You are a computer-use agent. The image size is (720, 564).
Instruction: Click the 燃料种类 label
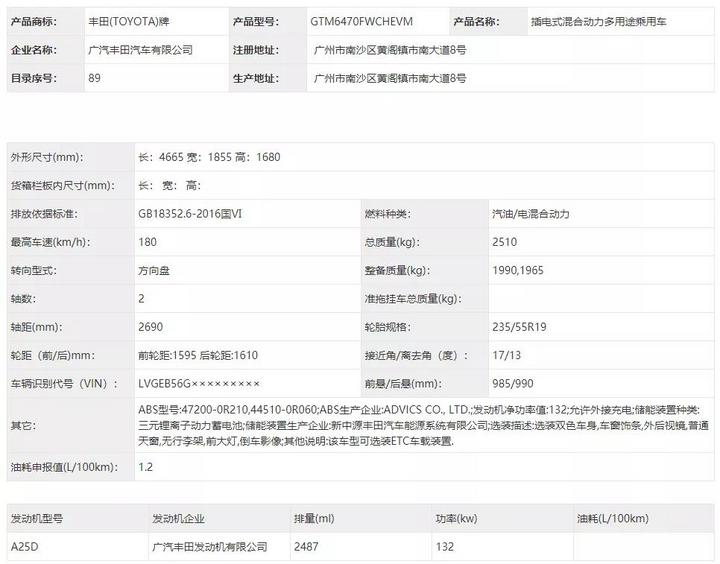(388, 214)
